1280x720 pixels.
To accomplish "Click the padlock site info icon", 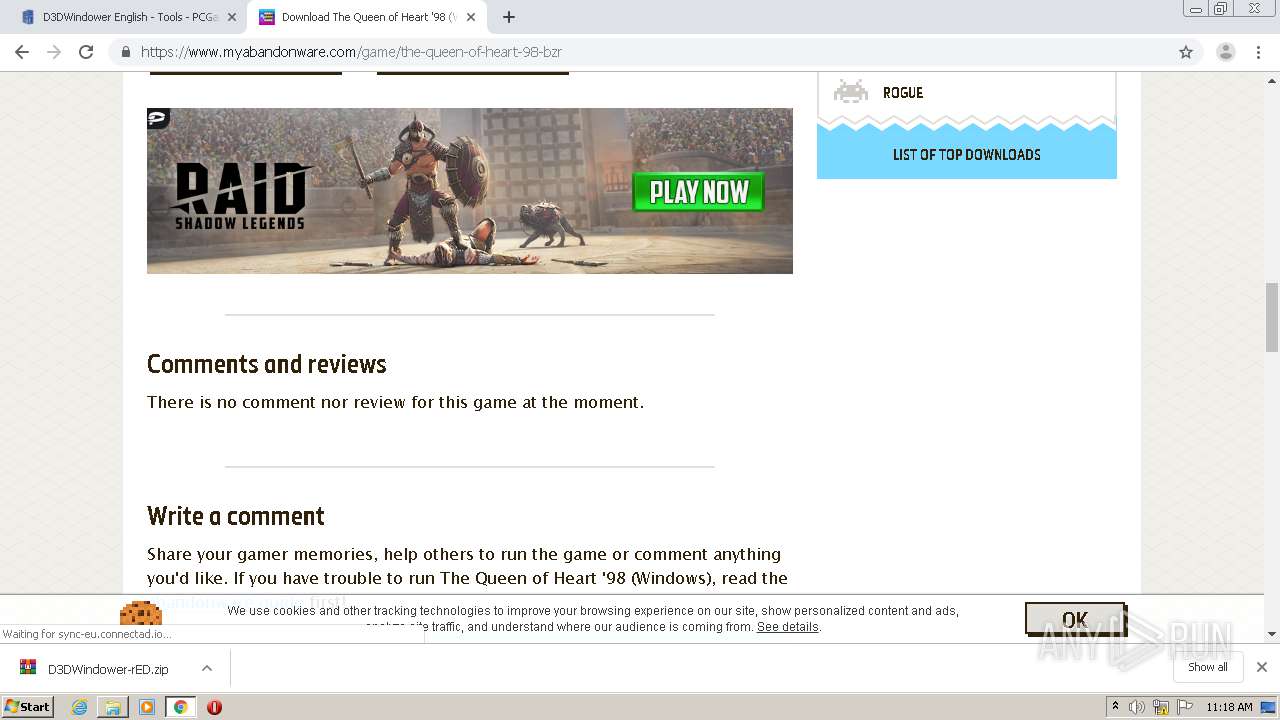I will (x=126, y=52).
